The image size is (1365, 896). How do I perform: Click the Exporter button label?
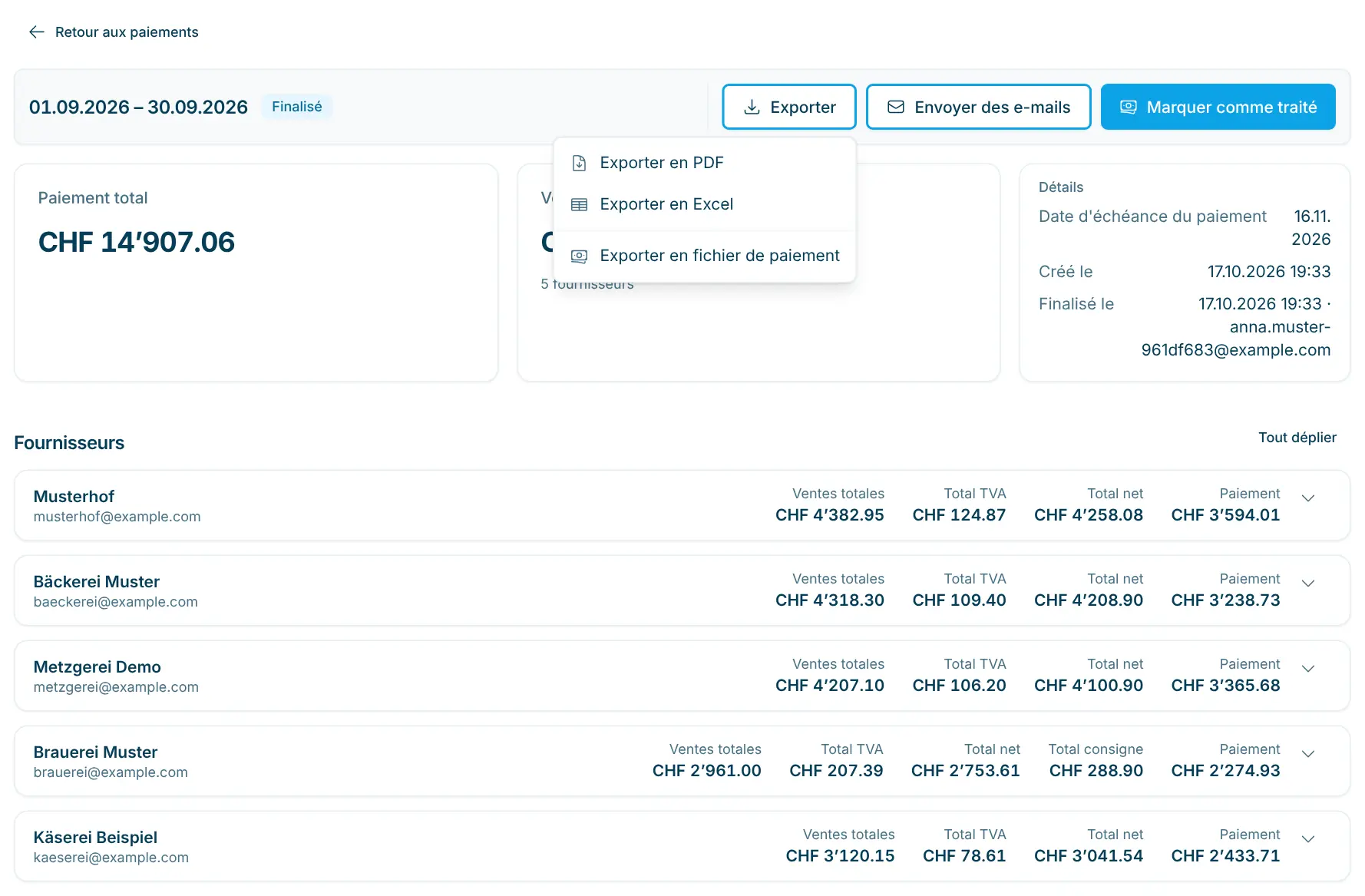point(803,107)
